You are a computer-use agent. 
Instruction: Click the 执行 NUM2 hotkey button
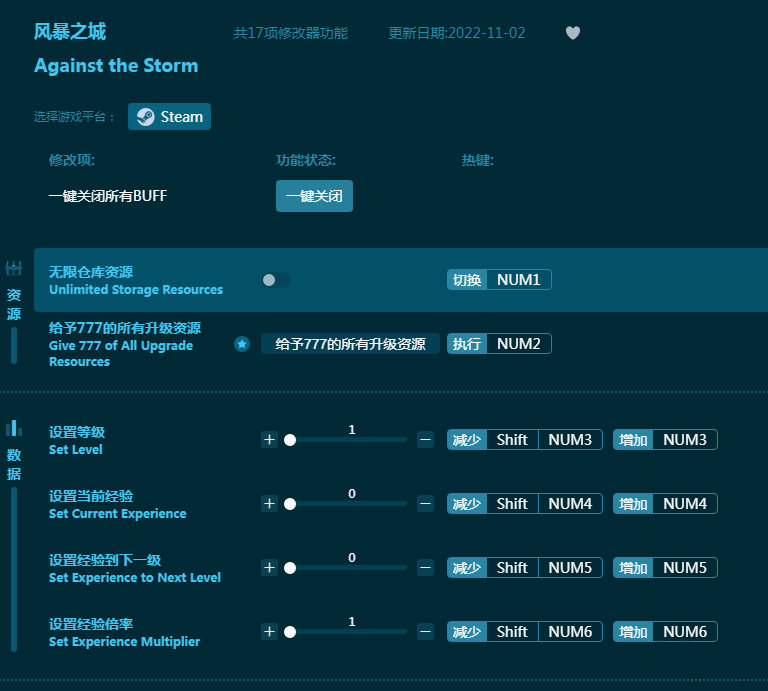[499, 344]
